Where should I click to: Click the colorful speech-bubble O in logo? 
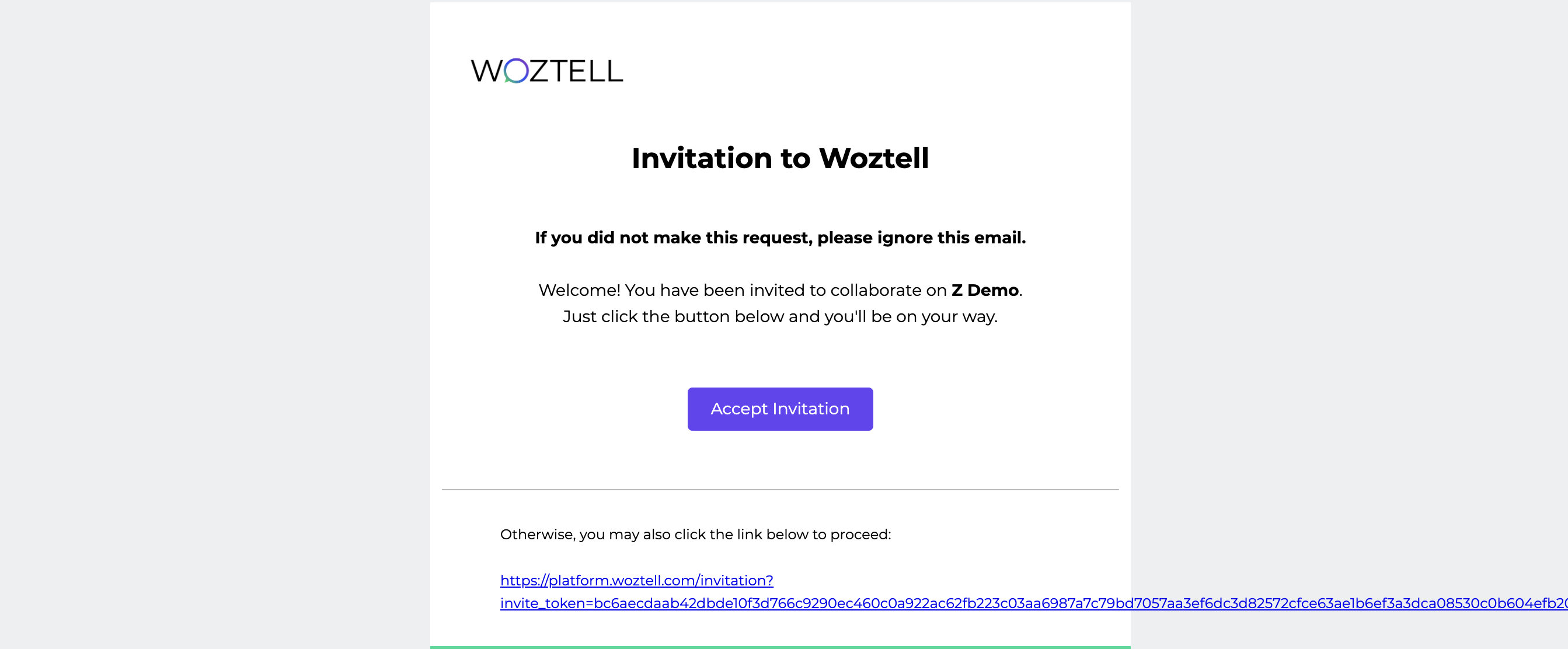[x=516, y=71]
